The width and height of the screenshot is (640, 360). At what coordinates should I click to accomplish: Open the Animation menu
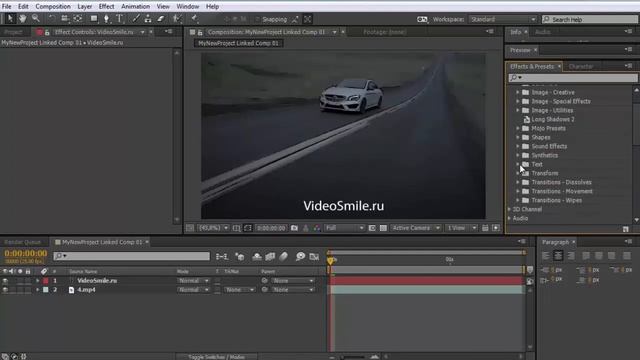[135, 7]
